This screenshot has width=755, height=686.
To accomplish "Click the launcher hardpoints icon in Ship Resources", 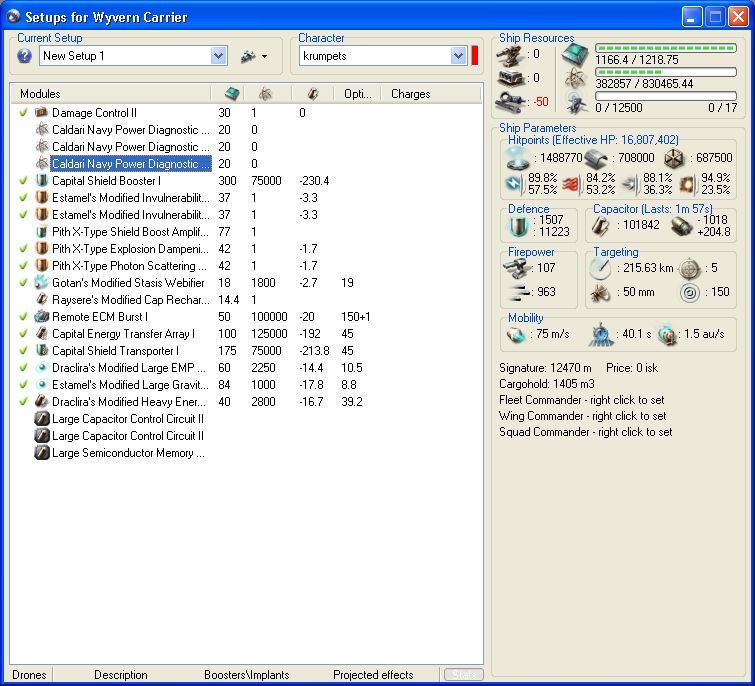I will 511,78.
